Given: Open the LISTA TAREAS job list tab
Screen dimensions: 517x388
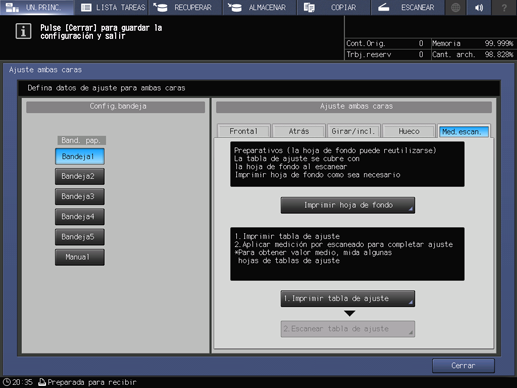Looking at the screenshot, I should click(112, 7).
